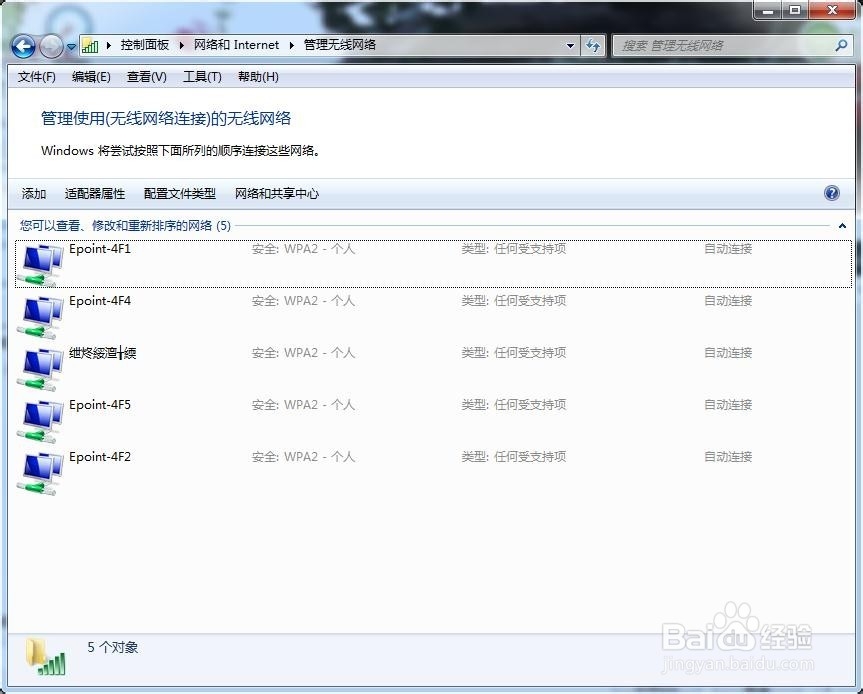This screenshot has height=694, width=863.
Task: Select the Epoint-4F2 wireless network icon
Action: pos(38,471)
